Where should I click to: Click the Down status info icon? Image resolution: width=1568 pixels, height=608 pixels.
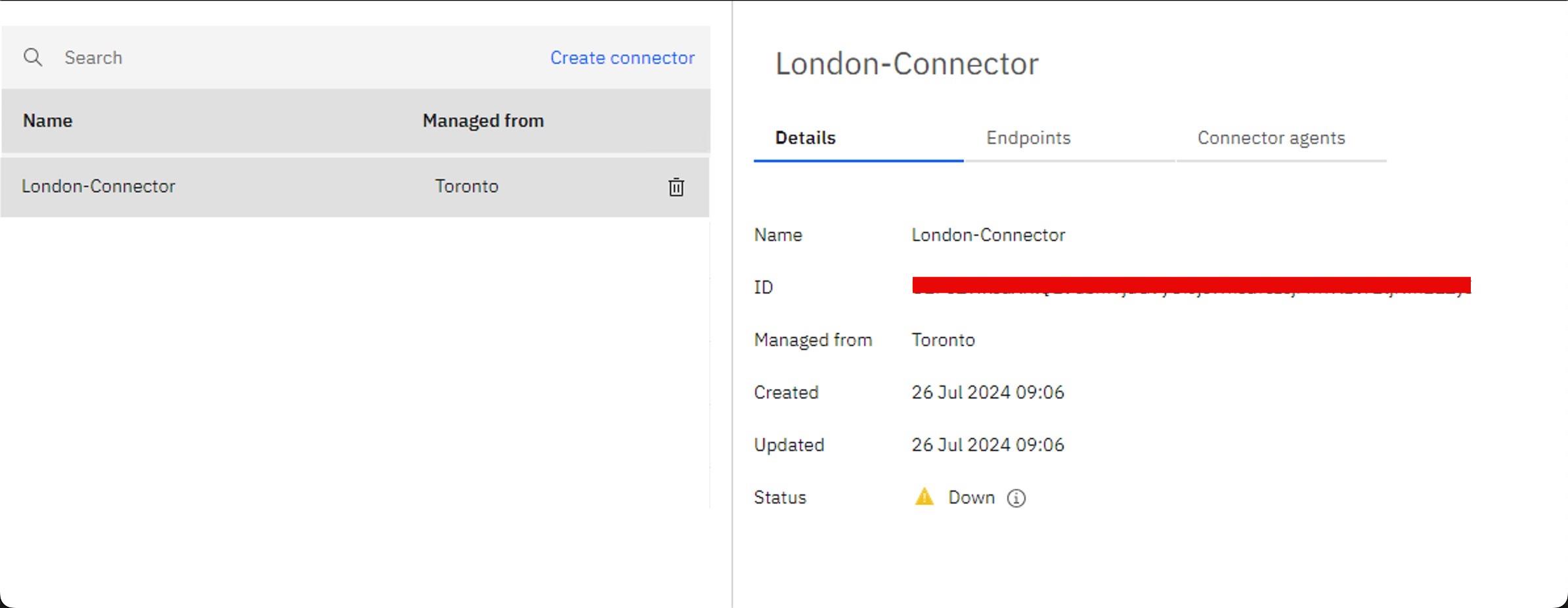1016,498
